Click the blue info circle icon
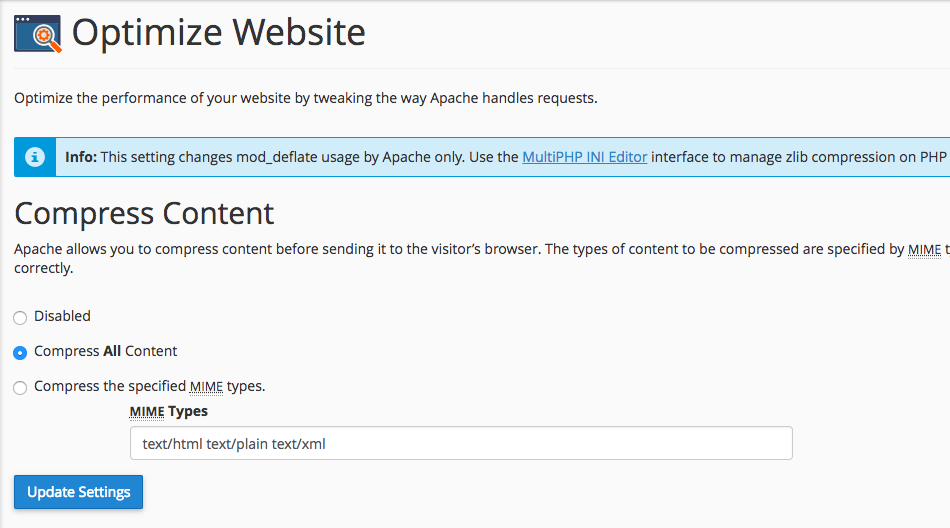The width and height of the screenshot is (950, 528). pyautogui.click(x=35, y=157)
